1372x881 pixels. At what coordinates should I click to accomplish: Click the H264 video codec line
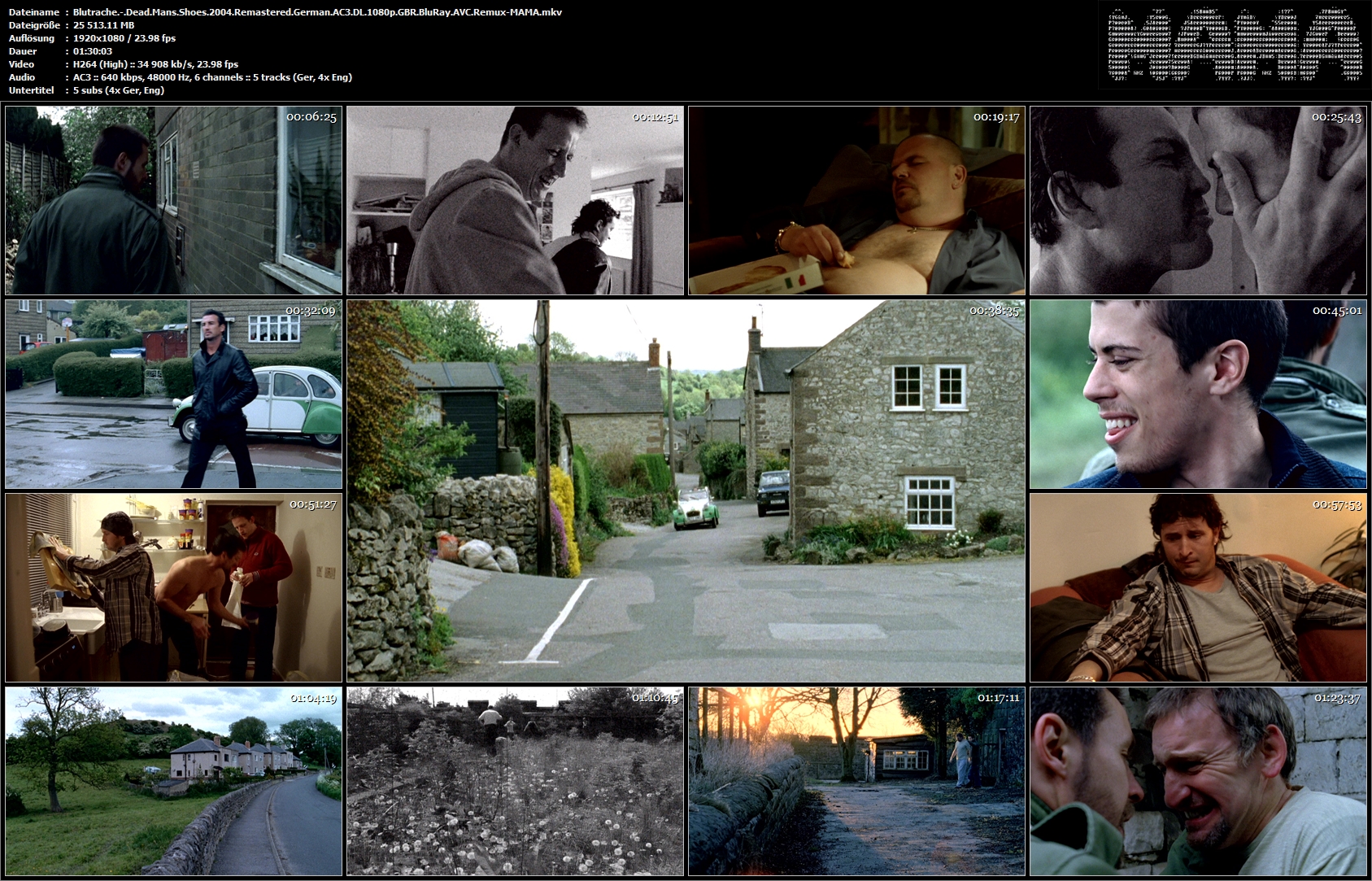155,64
